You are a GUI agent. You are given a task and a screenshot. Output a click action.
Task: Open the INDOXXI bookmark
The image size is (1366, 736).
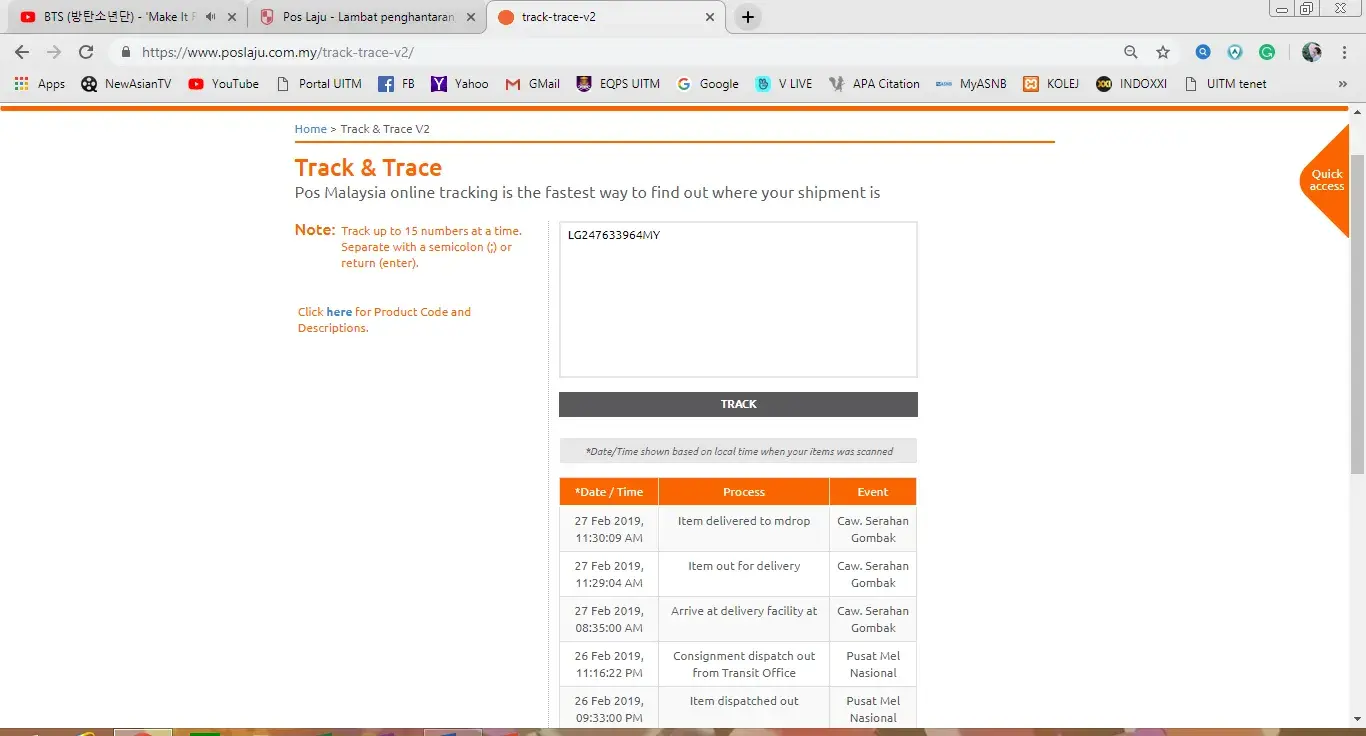click(1132, 84)
